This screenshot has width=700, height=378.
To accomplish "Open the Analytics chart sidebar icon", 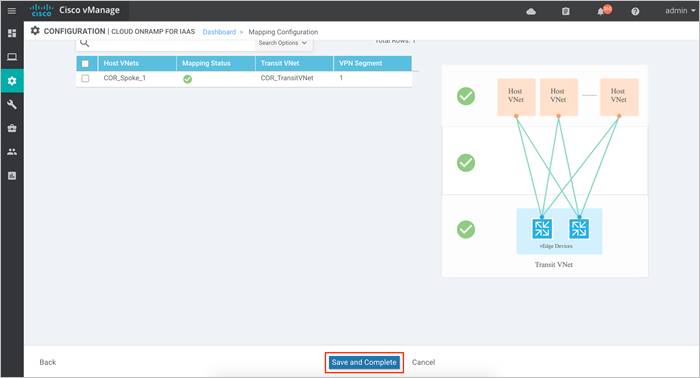I will 12,176.
